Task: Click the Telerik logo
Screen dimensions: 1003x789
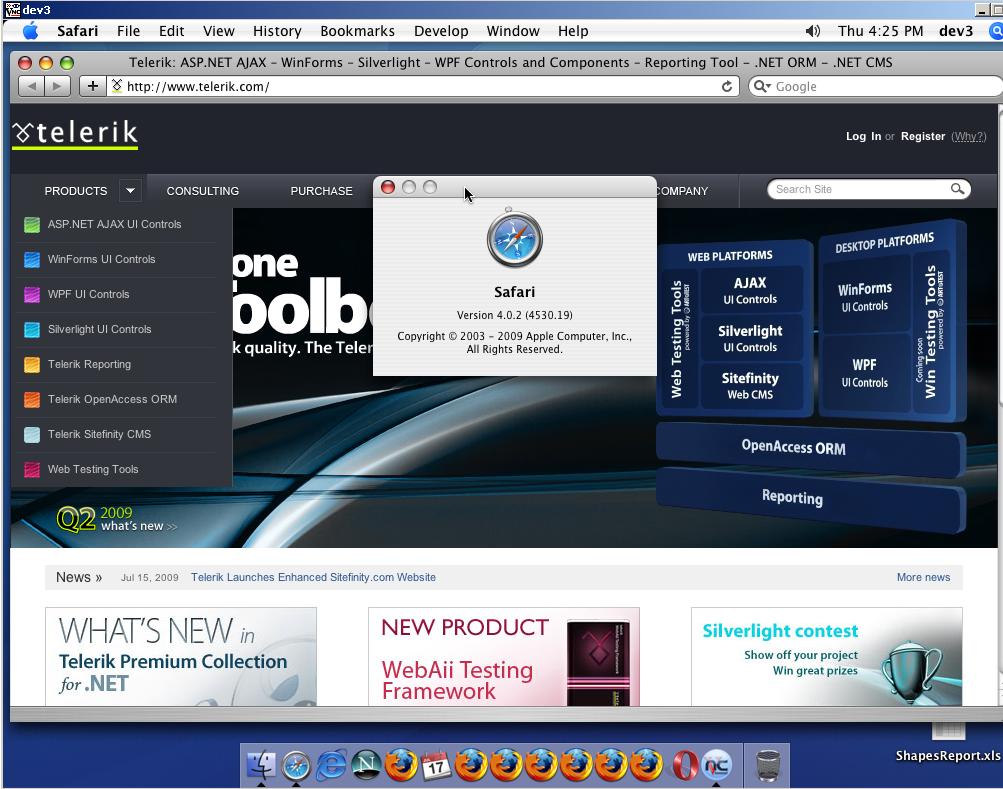Action: (x=75, y=134)
